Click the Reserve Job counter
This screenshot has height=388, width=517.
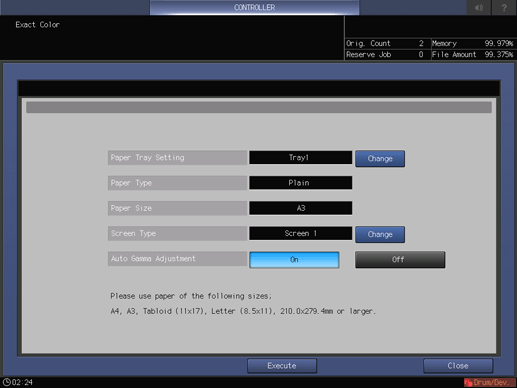point(385,55)
